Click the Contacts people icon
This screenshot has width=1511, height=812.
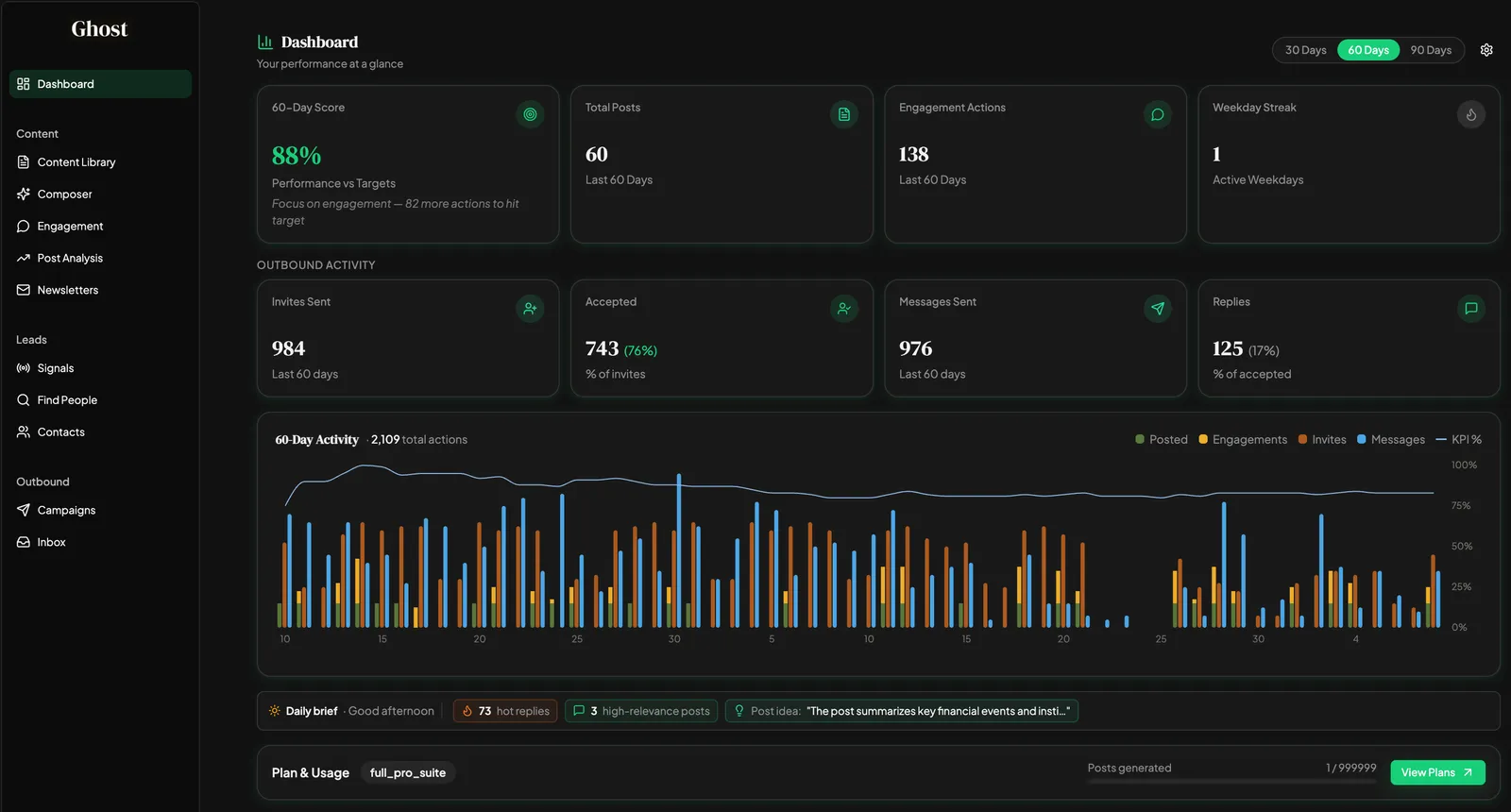(24, 432)
